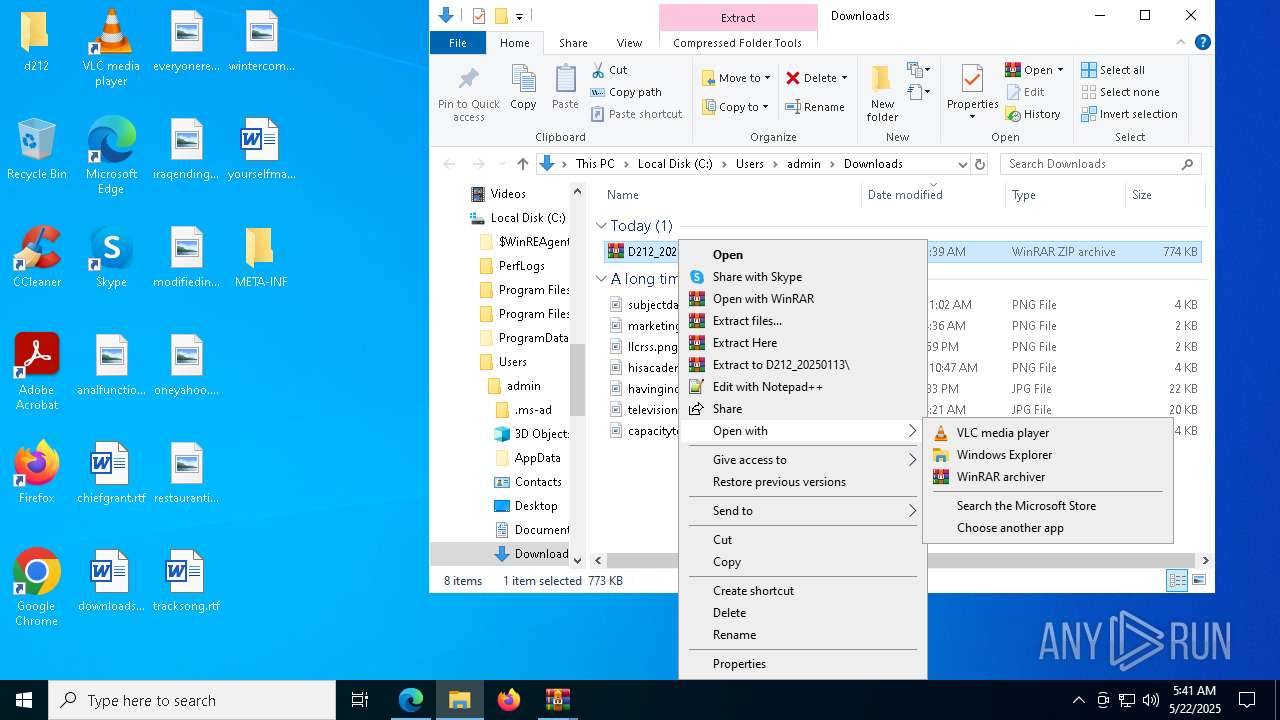Select WinRAR archiver in Open with submenu
The image size is (1280, 720).
[x=1047, y=477]
